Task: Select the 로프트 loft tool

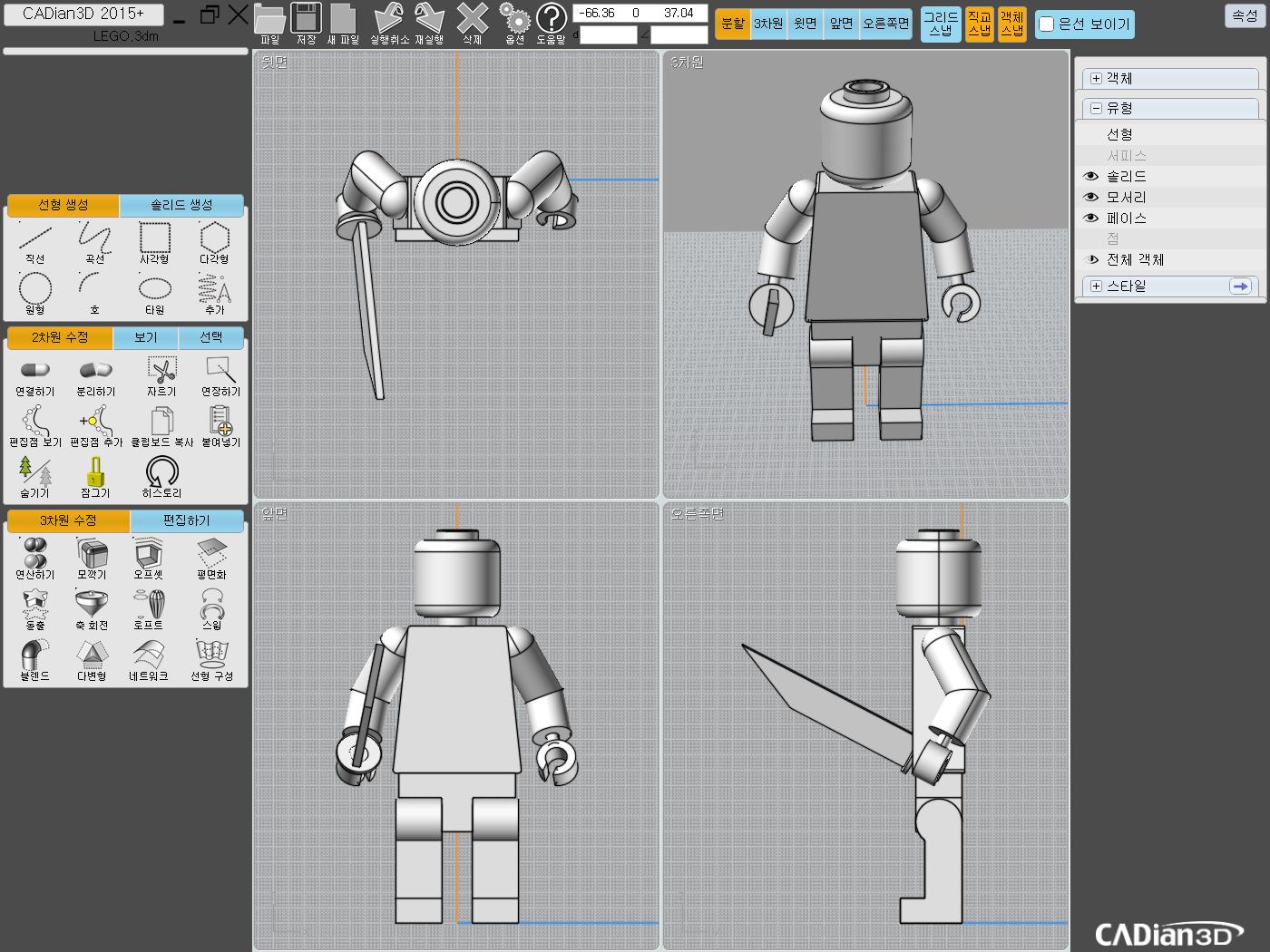Action: coord(149,607)
